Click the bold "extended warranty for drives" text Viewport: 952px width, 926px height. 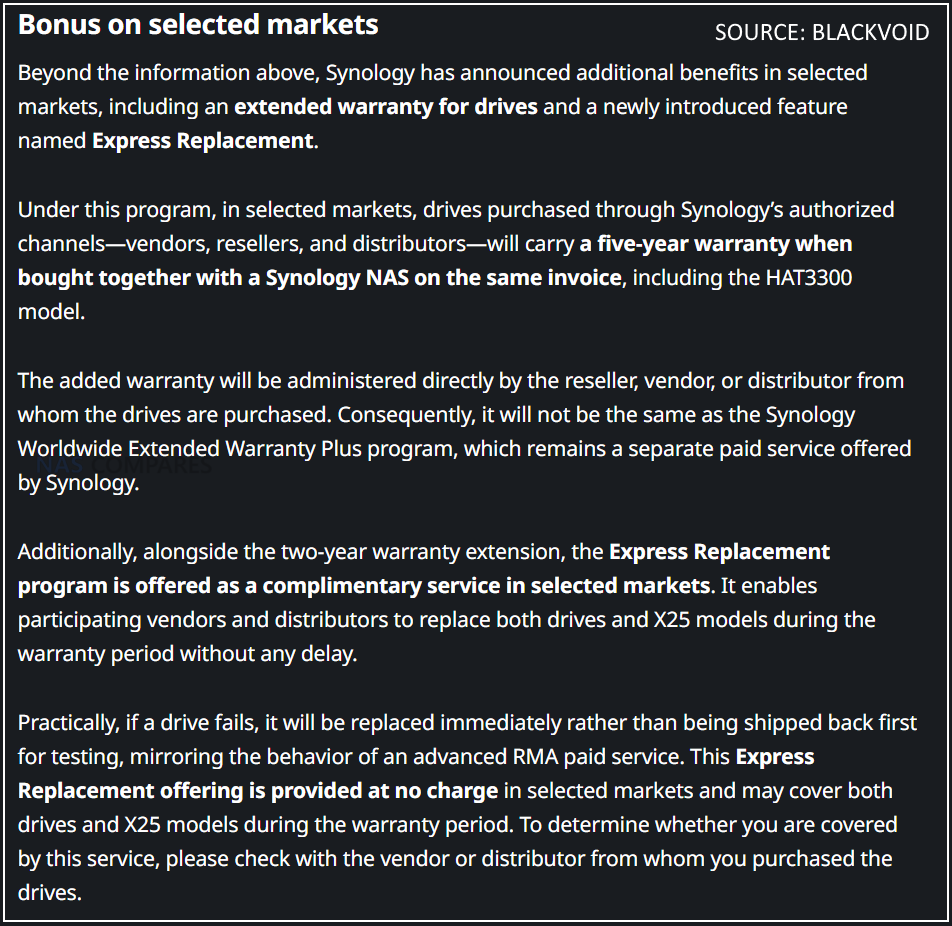tap(386, 106)
